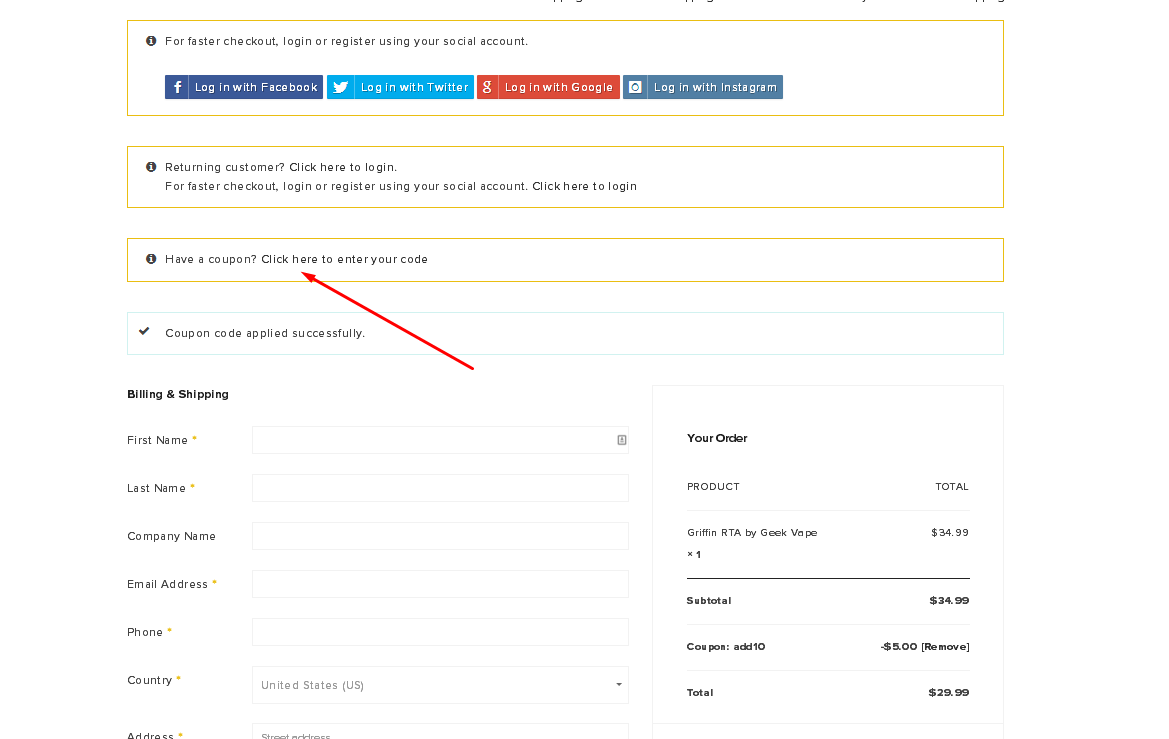Click into the Email Address field
Viewport: 1169px width, 739px height.
pyautogui.click(x=440, y=584)
